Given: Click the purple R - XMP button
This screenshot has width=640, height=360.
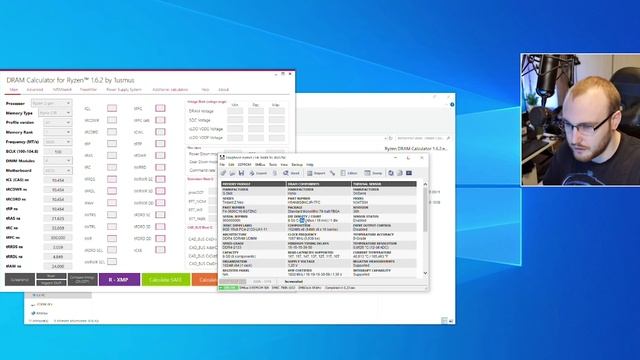Looking at the screenshot, I should click(119, 280).
